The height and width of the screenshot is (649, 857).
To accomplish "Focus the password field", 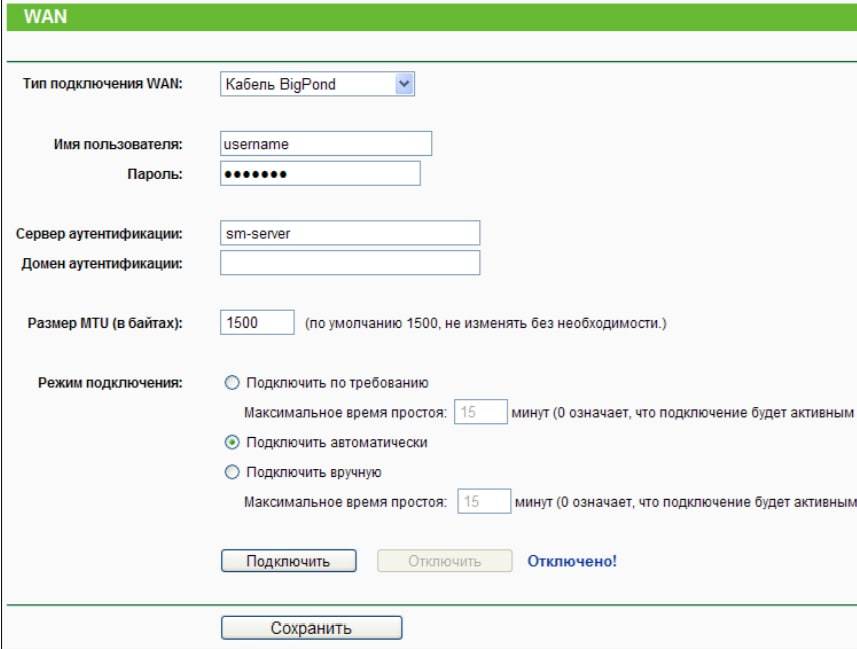I will click(x=320, y=175).
